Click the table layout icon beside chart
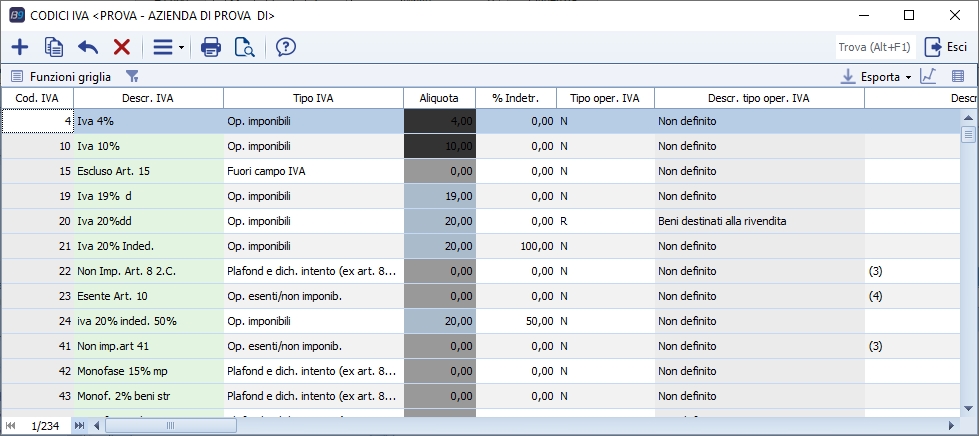This screenshot has height=436, width=979. tap(957, 76)
